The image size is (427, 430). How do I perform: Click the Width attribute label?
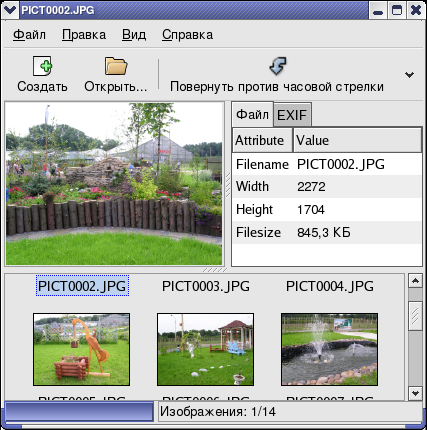(x=252, y=187)
